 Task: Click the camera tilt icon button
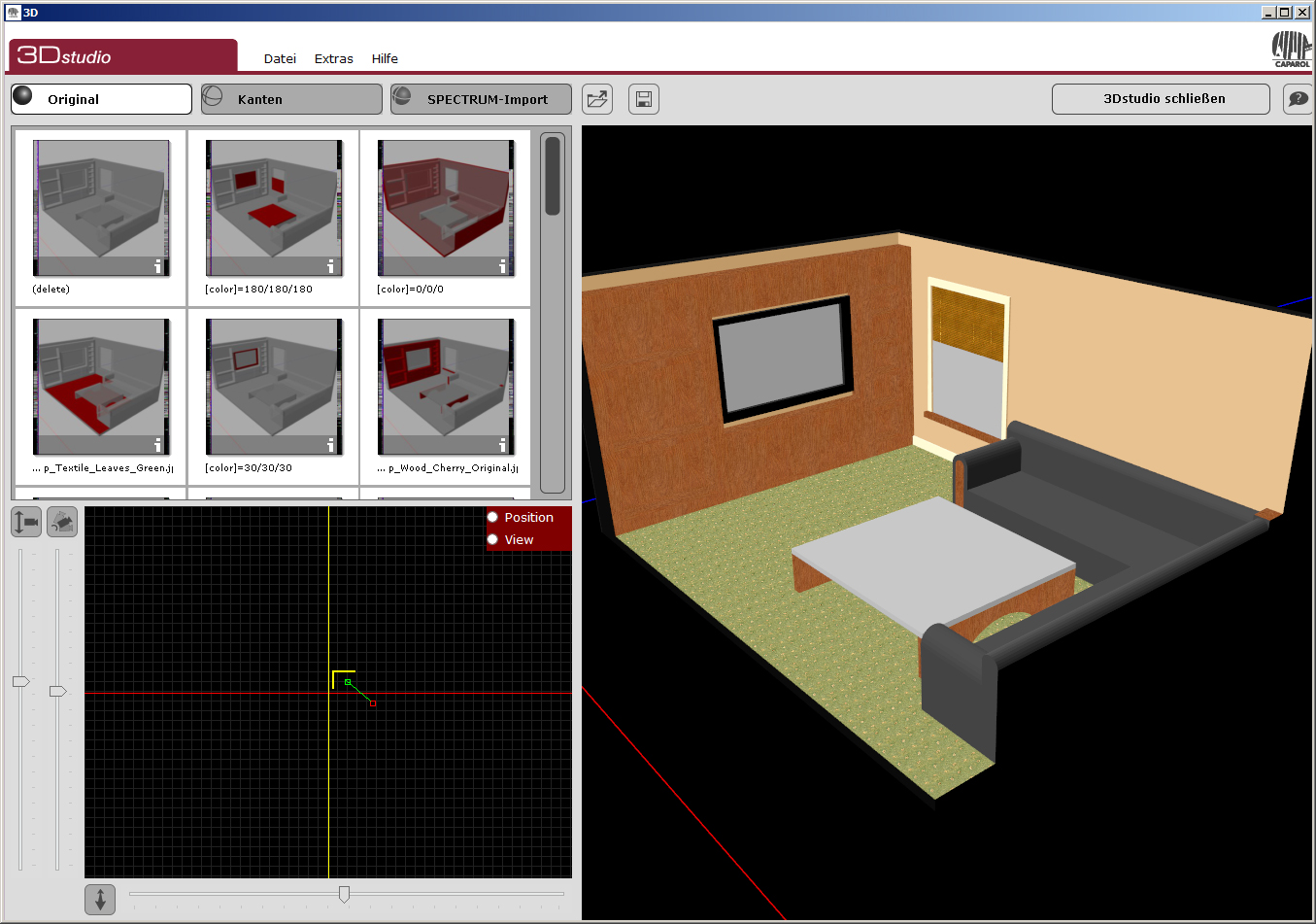tap(62, 522)
